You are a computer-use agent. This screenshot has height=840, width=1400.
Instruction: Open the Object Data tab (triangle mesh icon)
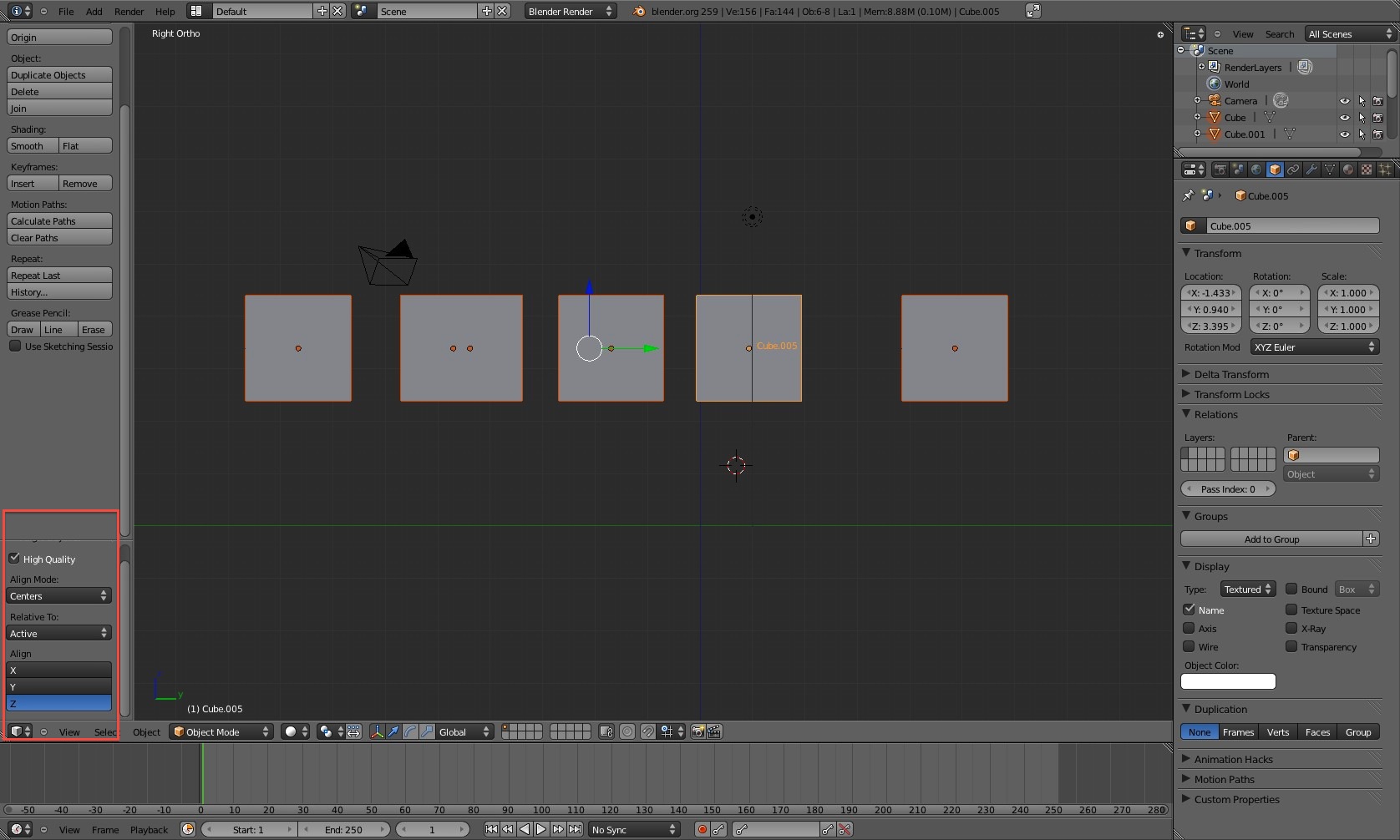point(1330,170)
